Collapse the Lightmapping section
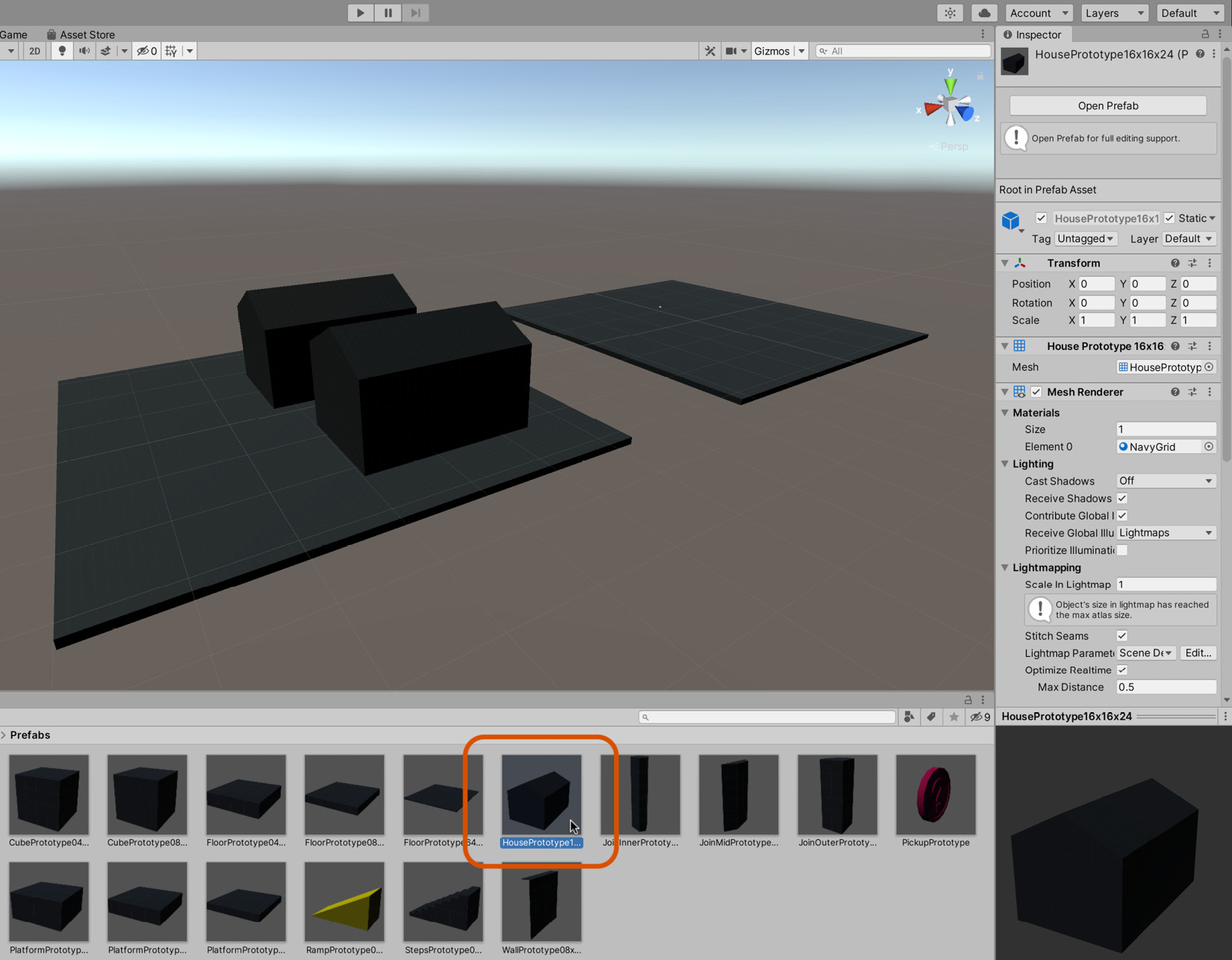 [x=1005, y=567]
